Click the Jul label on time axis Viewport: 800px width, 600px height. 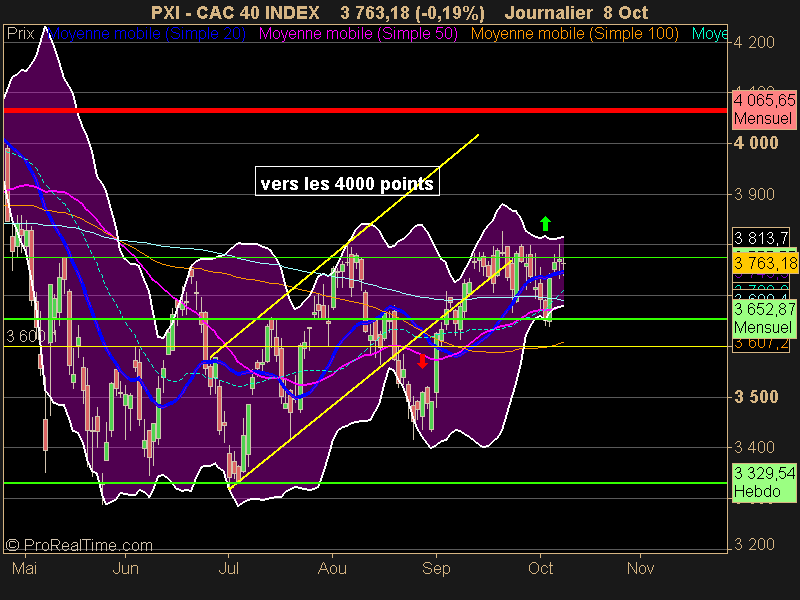229,568
